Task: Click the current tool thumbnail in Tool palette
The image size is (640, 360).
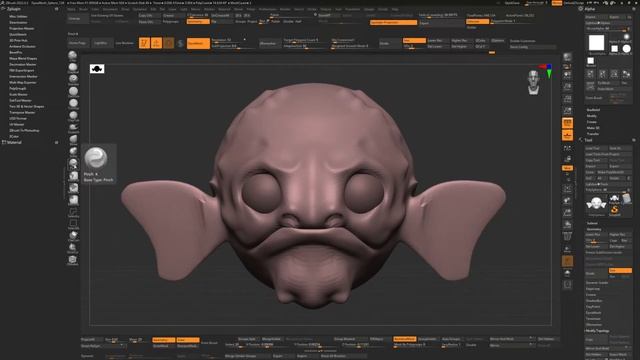Action: click(x=596, y=203)
